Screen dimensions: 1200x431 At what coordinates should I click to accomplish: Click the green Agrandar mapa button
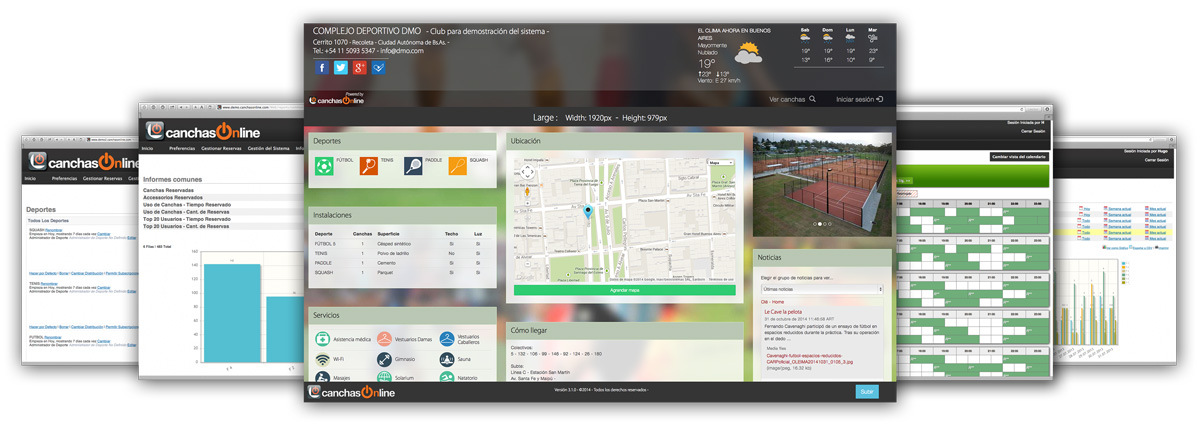pos(624,290)
